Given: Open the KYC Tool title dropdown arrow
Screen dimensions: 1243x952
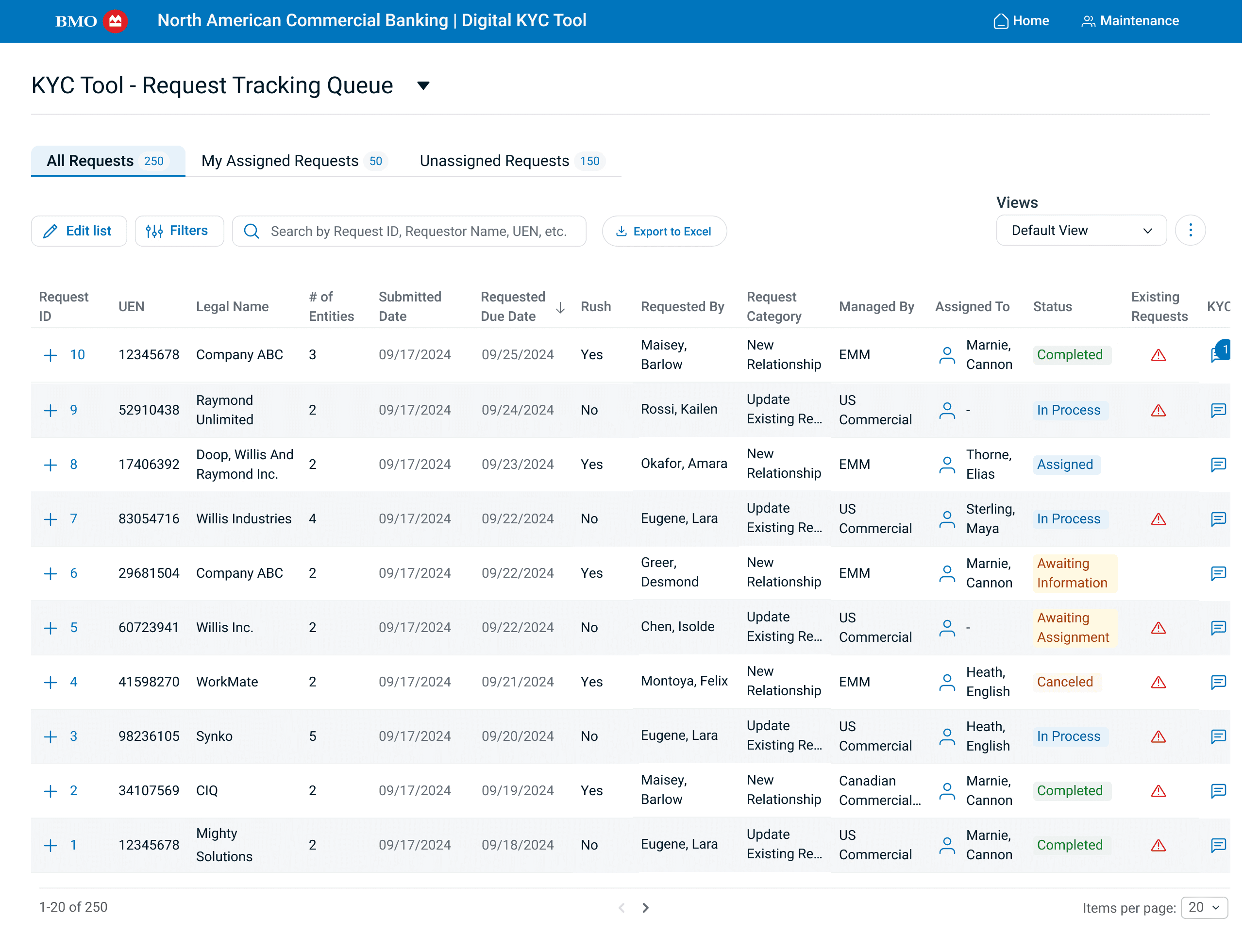Looking at the screenshot, I should point(423,85).
